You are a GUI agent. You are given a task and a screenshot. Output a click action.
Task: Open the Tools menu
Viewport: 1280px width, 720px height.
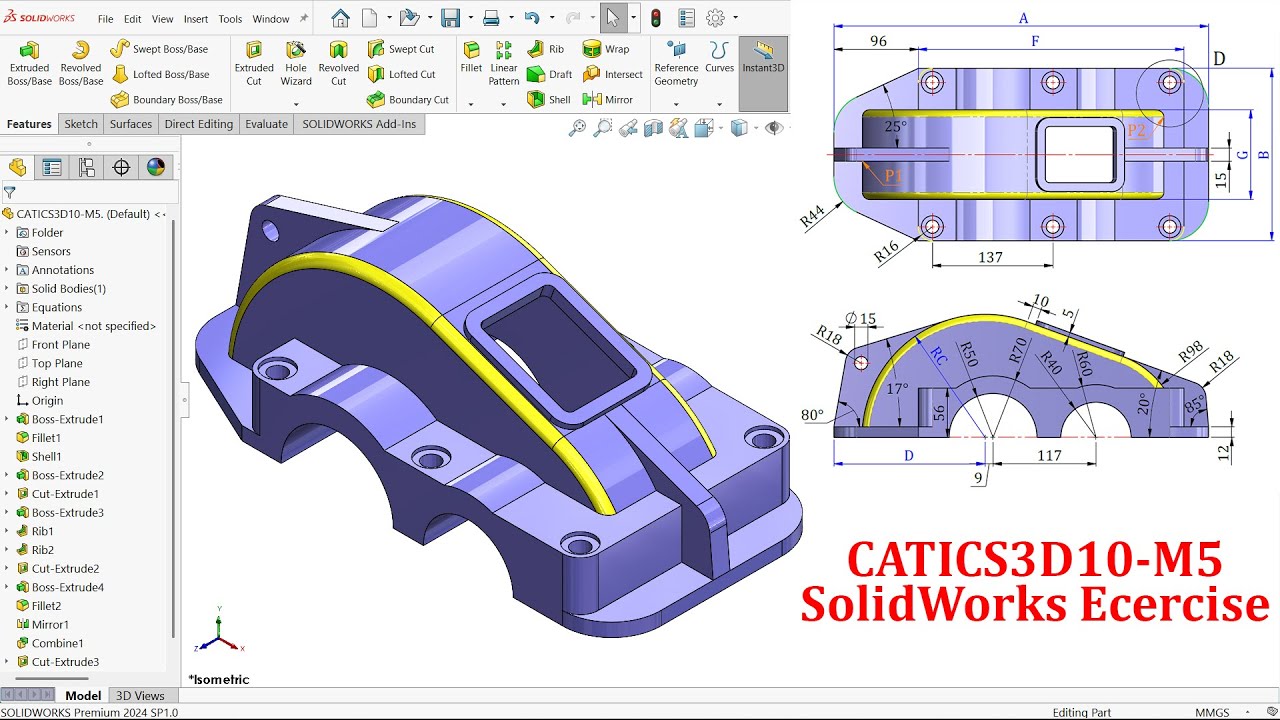[x=230, y=19]
